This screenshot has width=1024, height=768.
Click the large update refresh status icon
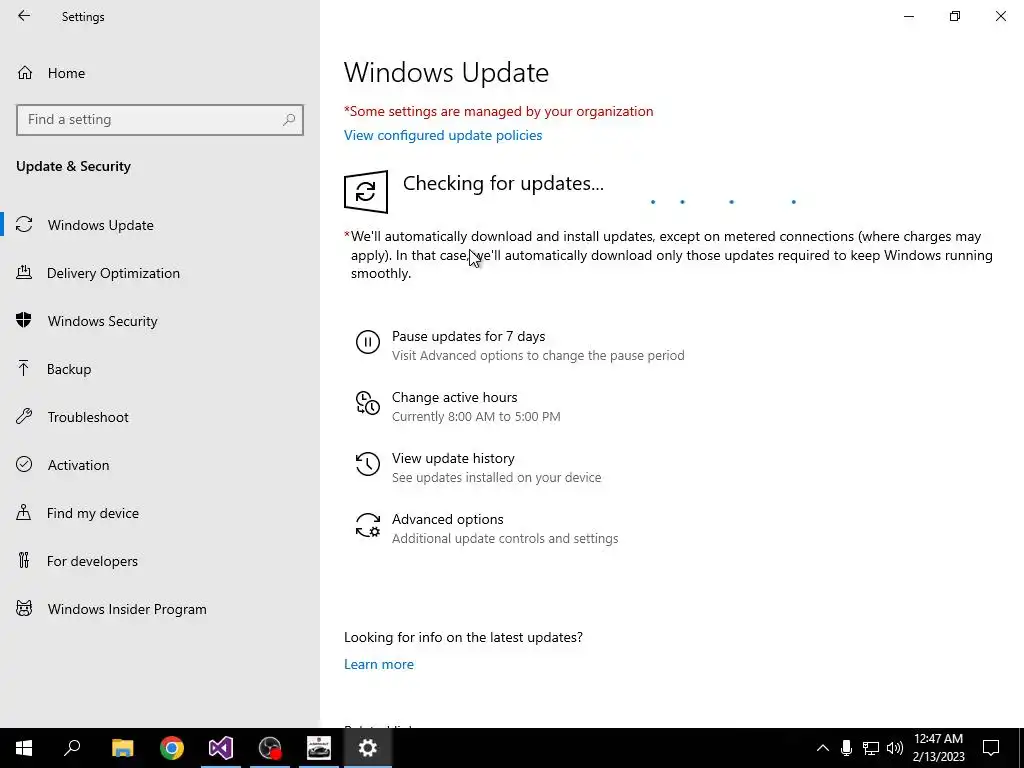366,192
